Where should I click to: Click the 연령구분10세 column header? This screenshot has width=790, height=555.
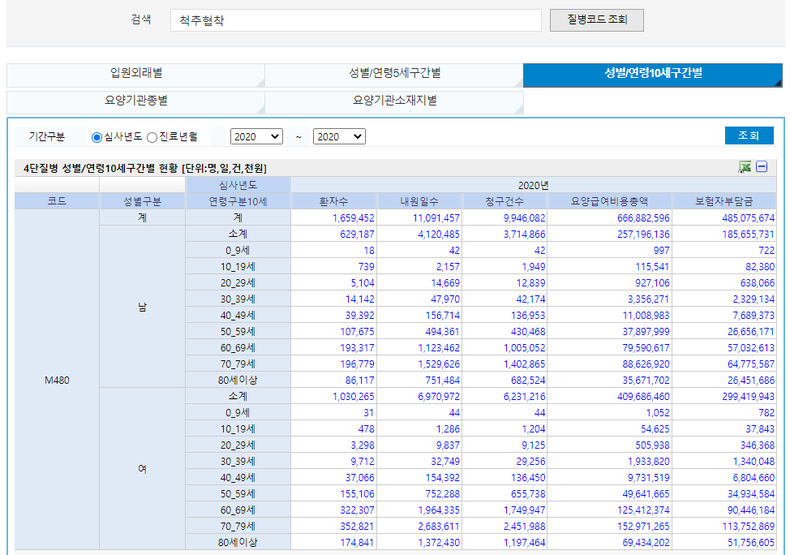(238, 201)
